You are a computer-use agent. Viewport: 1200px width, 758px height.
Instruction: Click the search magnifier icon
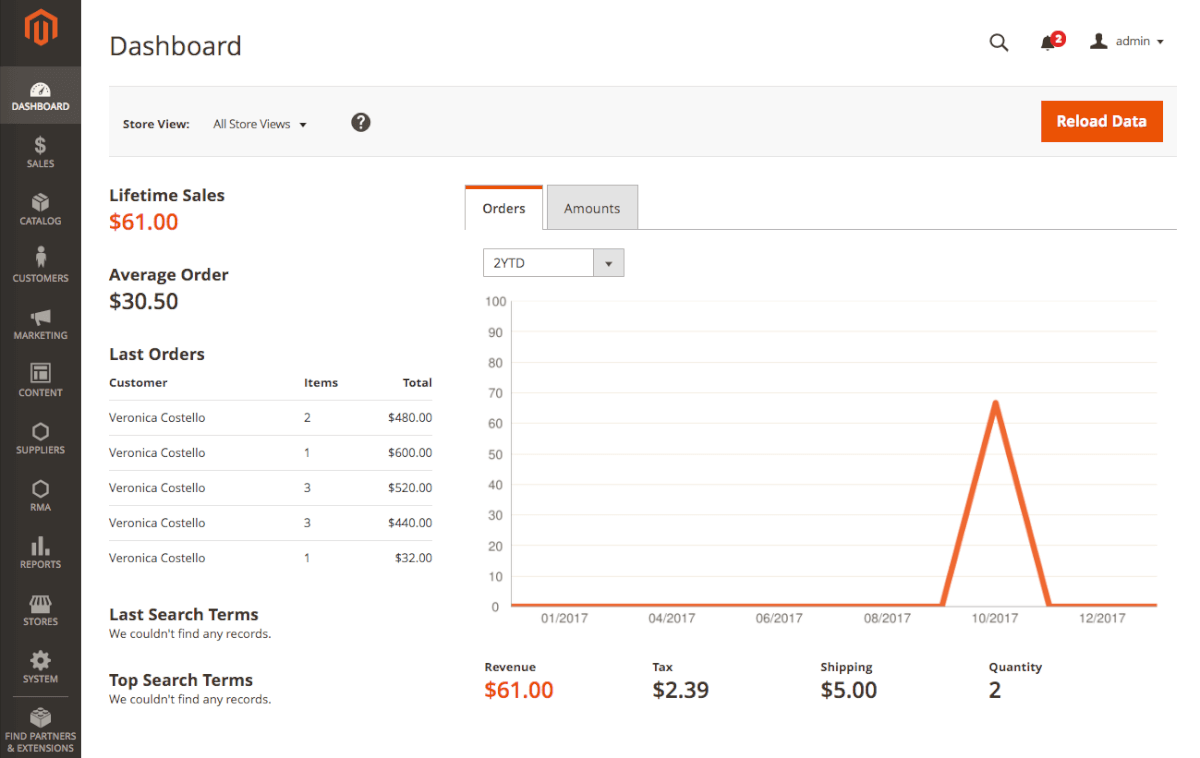[998, 42]
